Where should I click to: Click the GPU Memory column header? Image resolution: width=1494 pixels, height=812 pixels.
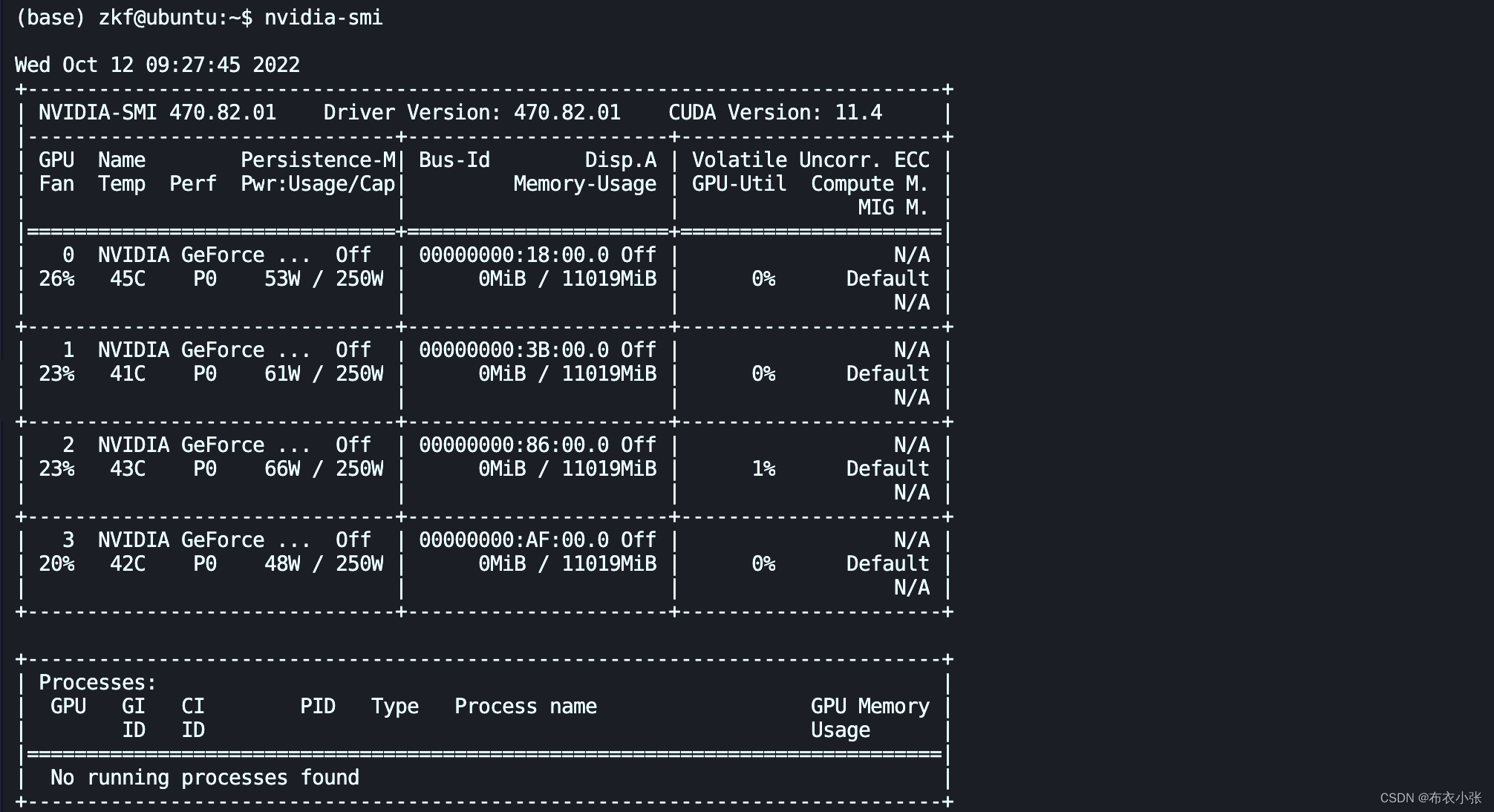click(x=870, y=706)
